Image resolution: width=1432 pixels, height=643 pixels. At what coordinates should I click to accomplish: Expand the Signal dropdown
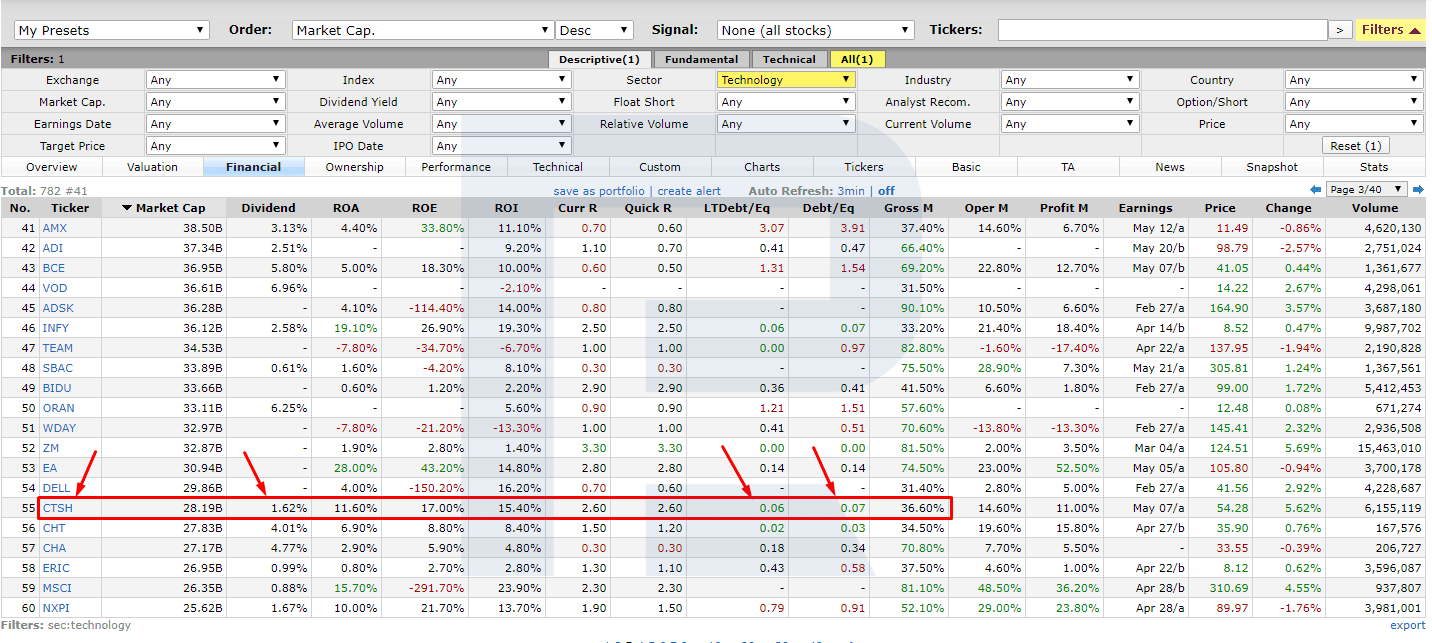(x=816, y=30)
